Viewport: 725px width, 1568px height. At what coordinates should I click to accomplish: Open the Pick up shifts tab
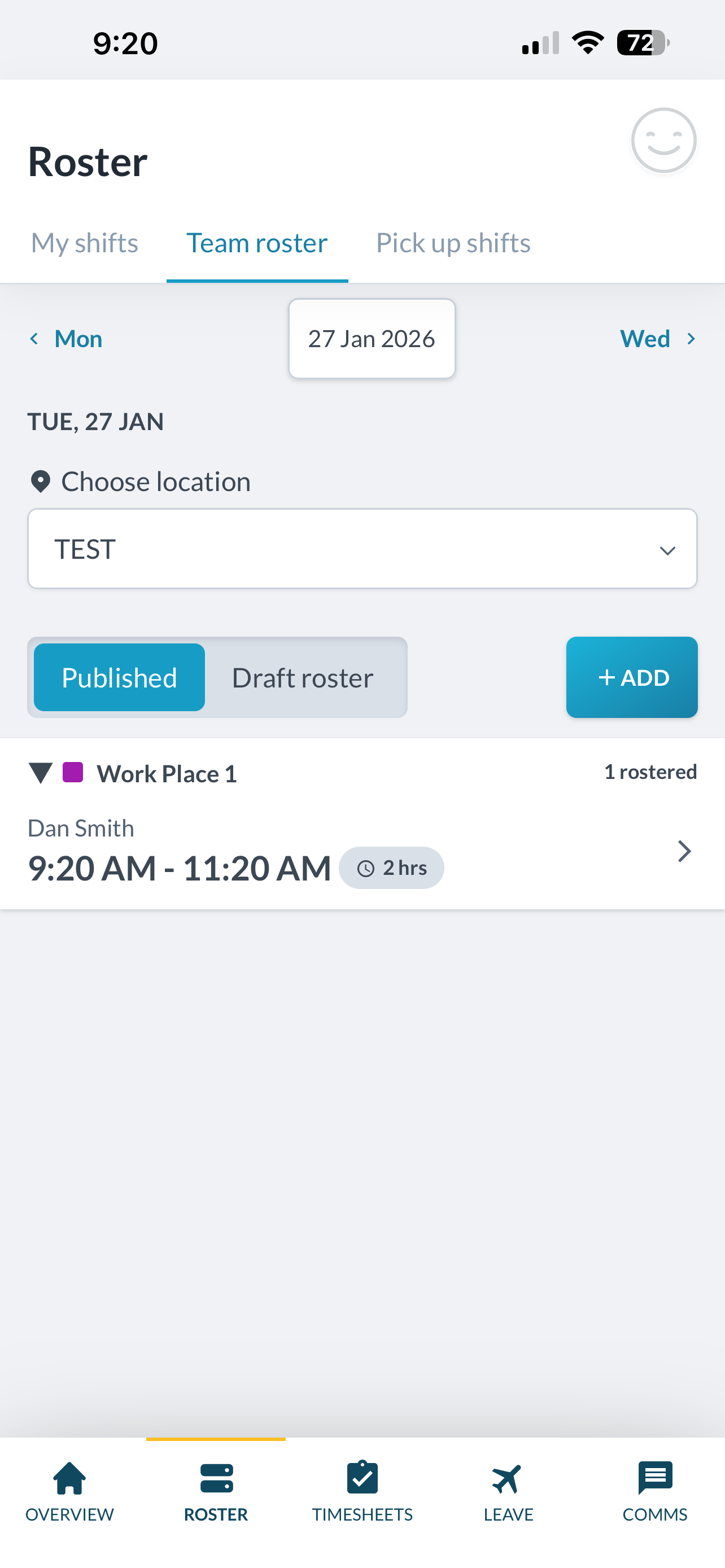click(453, 242)
